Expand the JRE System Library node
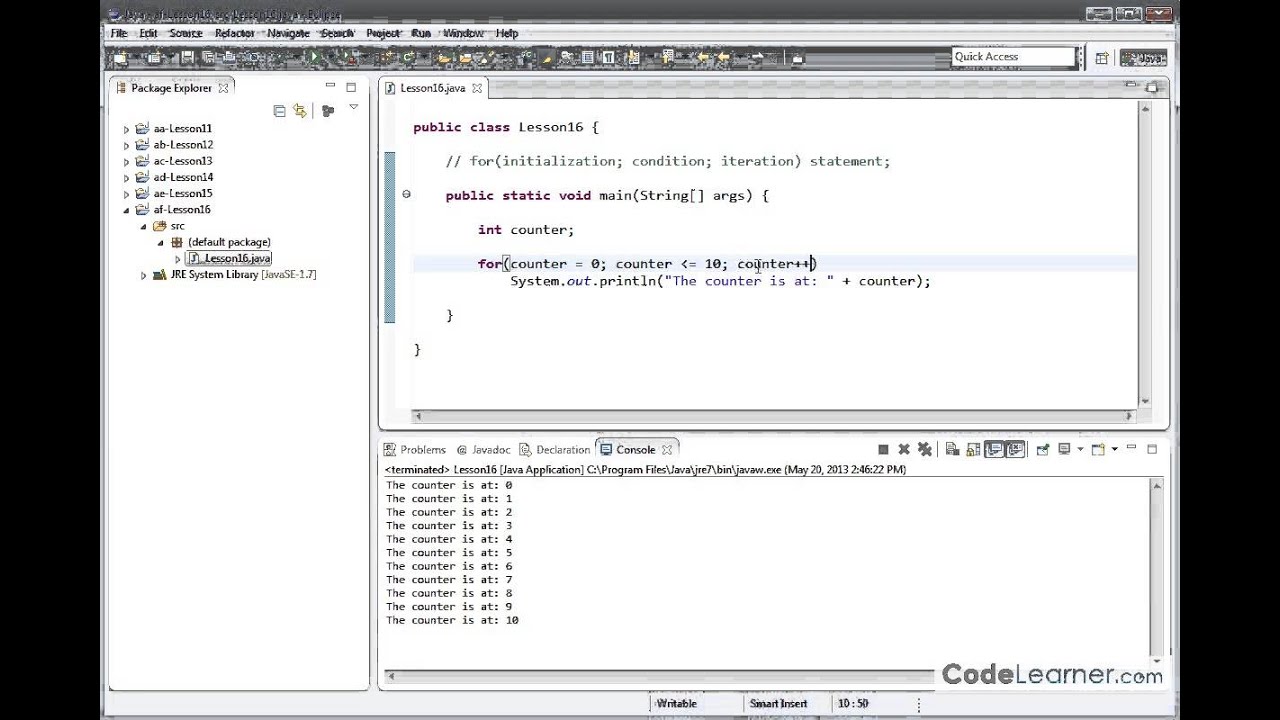This screenshot has width=1280, height=720. pyautogui.click(x=144, y=275)
